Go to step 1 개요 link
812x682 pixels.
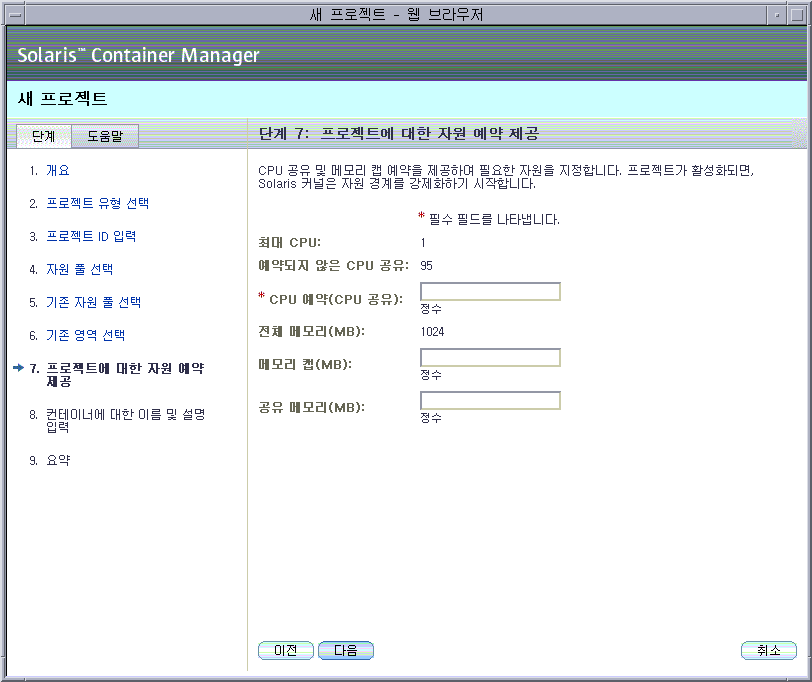click(x=58, y=170)
